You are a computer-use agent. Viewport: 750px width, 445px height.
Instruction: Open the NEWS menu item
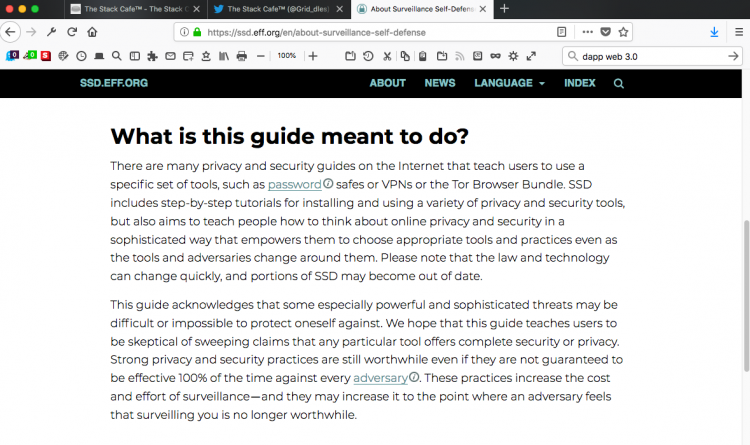pos(440,83)
